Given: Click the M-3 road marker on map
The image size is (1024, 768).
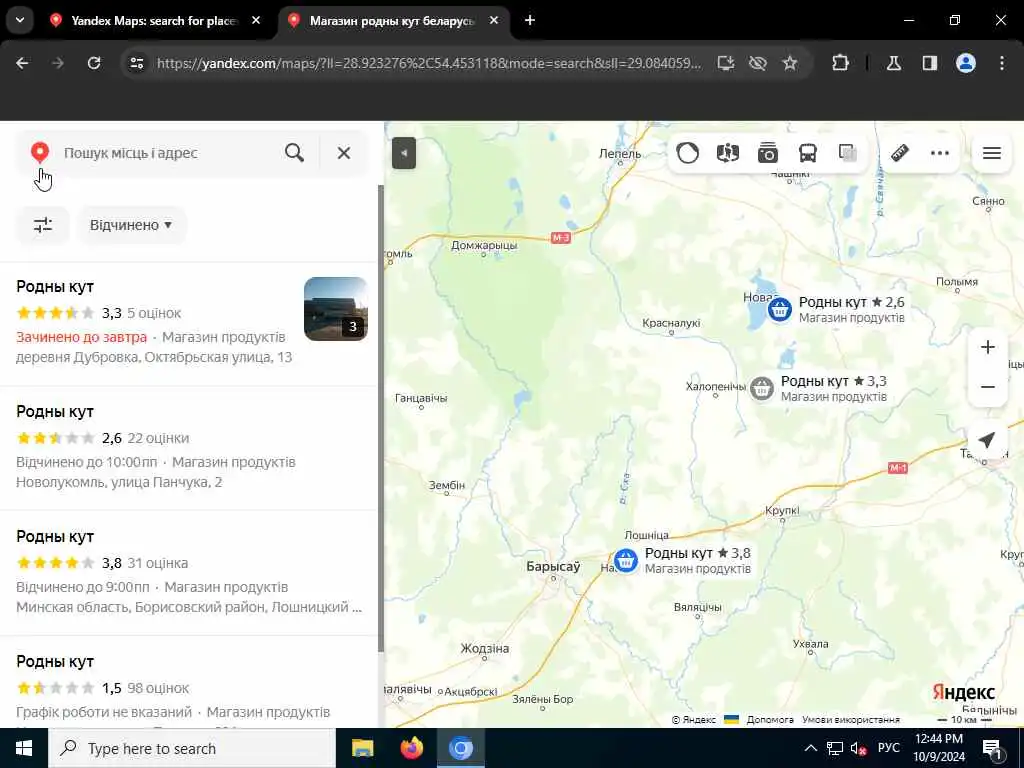Looking at the screenshot, I should 560,238.
